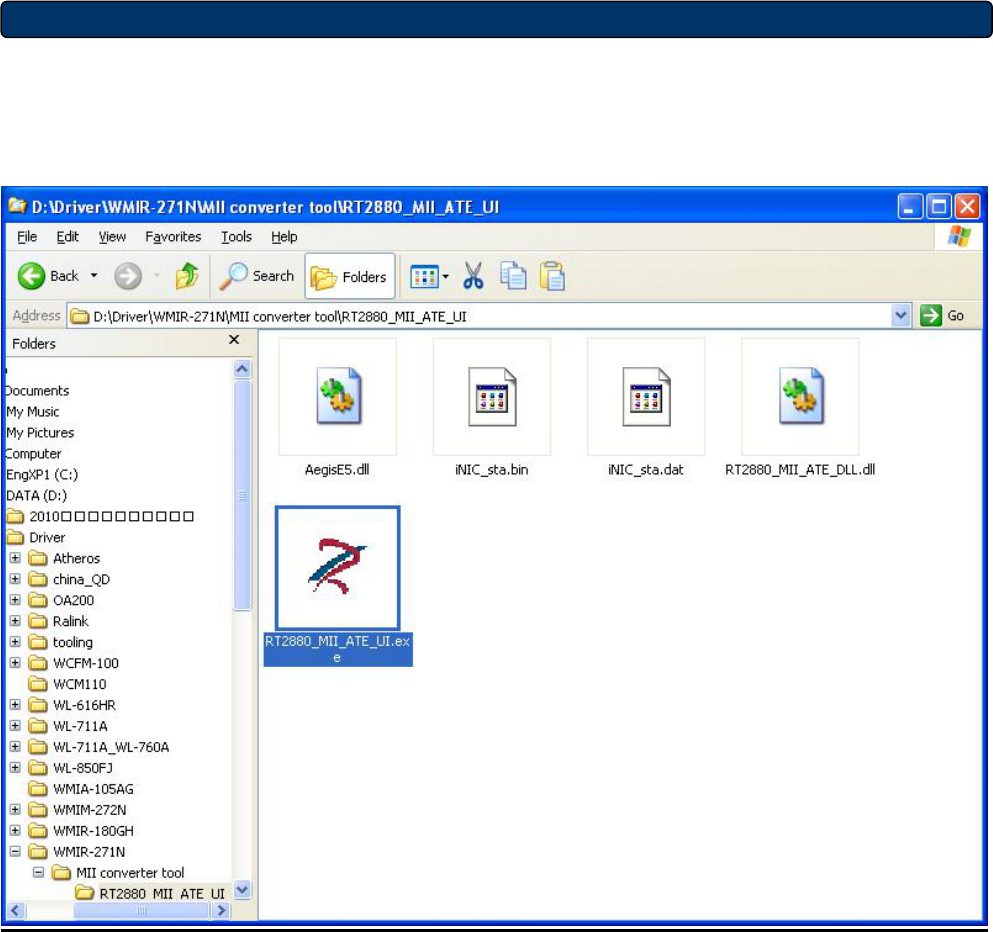Close the Folders pane
The height and width of the screenshot is (932, 993).
pyautogui.click(x=234, y=340)
